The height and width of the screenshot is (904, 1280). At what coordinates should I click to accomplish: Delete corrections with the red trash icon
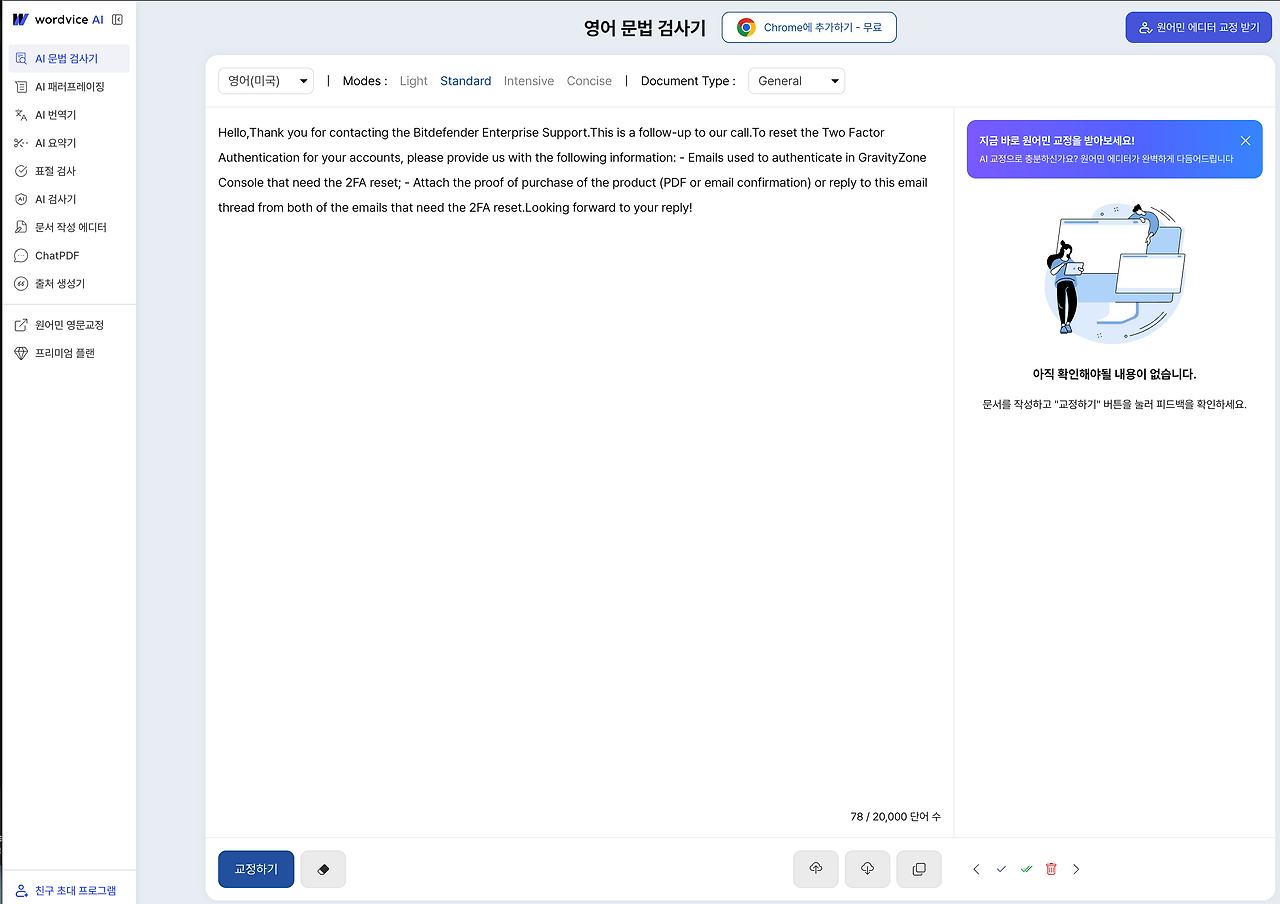coord(1051,868)
